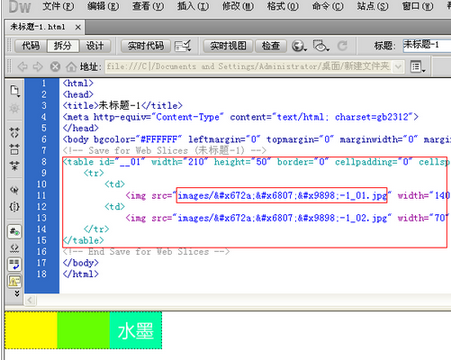Select the 未标题-1.html document tab

pos(38,27)
